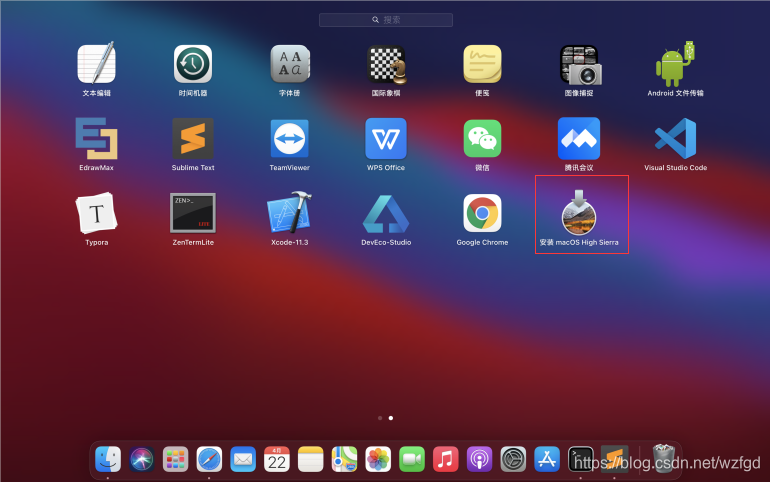Launch Typora editor
The height and width of the screenshot is (482, 770).
coord(96,213)
